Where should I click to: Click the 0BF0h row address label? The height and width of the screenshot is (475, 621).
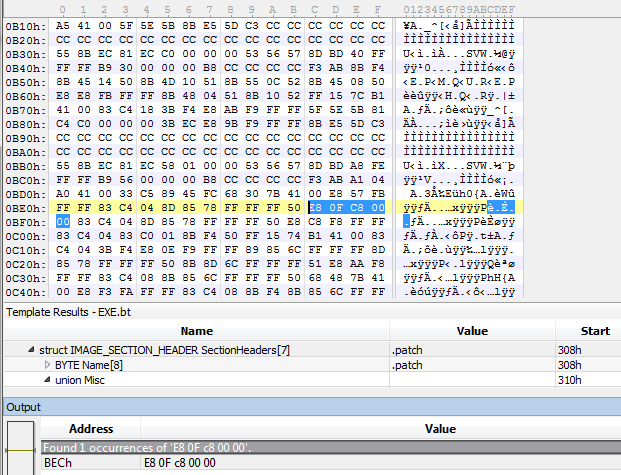point(26,222)
